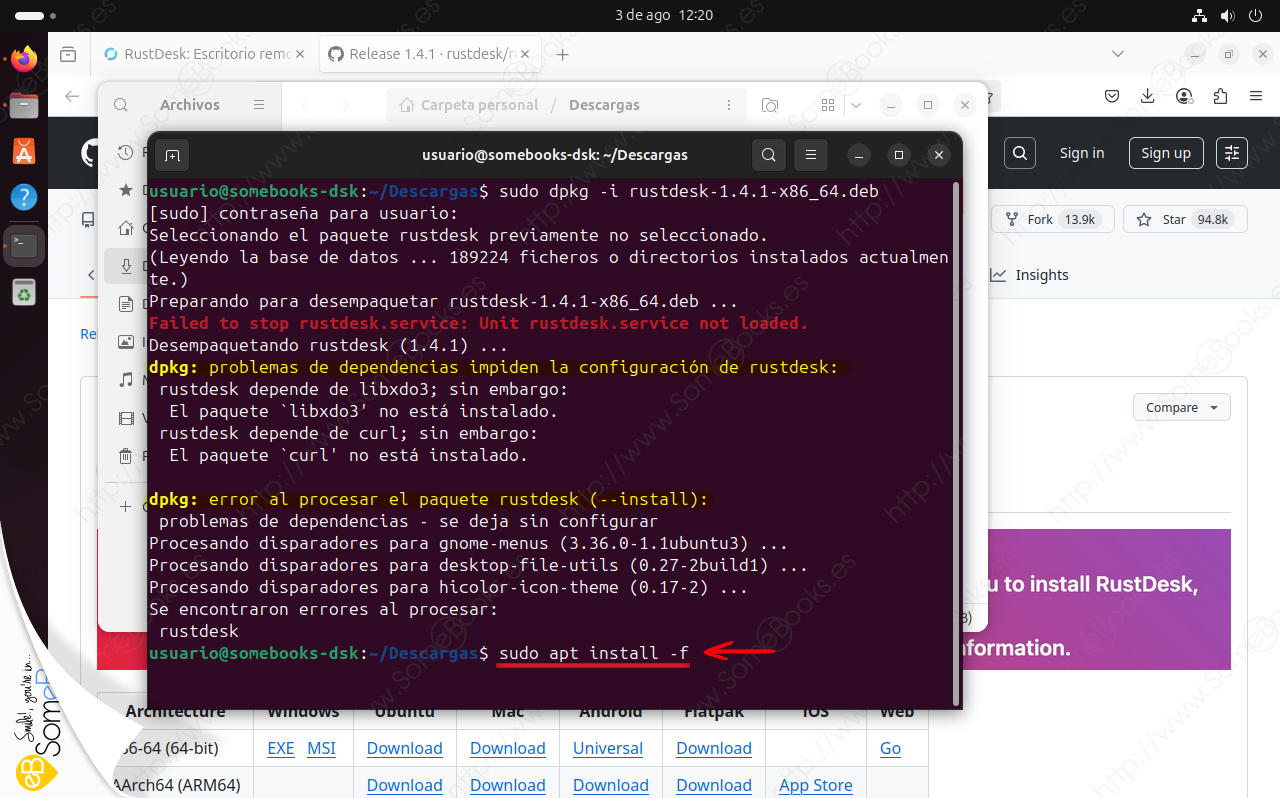Viewport: 1280px width, 798px height.
Task: Click GitHub search magnifier button
Action: [1019, 153]
